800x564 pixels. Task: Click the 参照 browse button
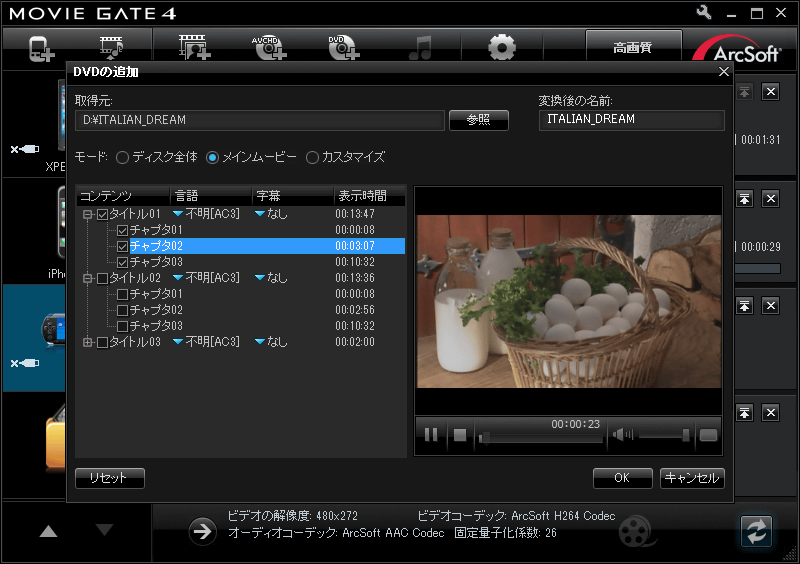click(478, 120)
